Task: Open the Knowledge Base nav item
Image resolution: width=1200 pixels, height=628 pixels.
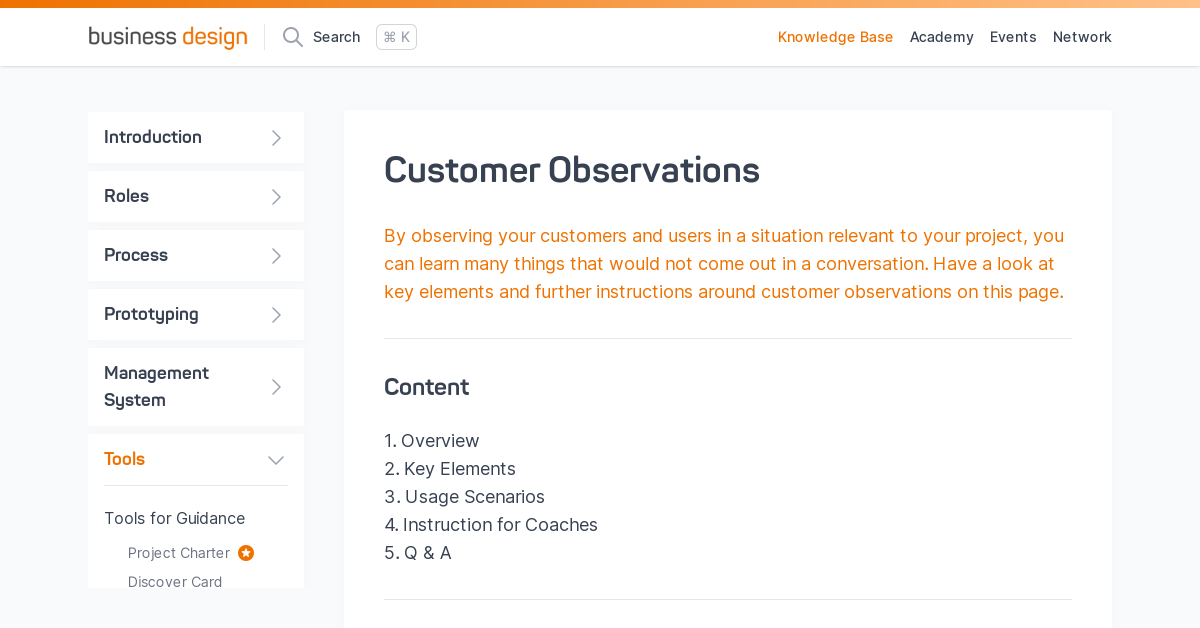Action: click(x=835, y=37)
